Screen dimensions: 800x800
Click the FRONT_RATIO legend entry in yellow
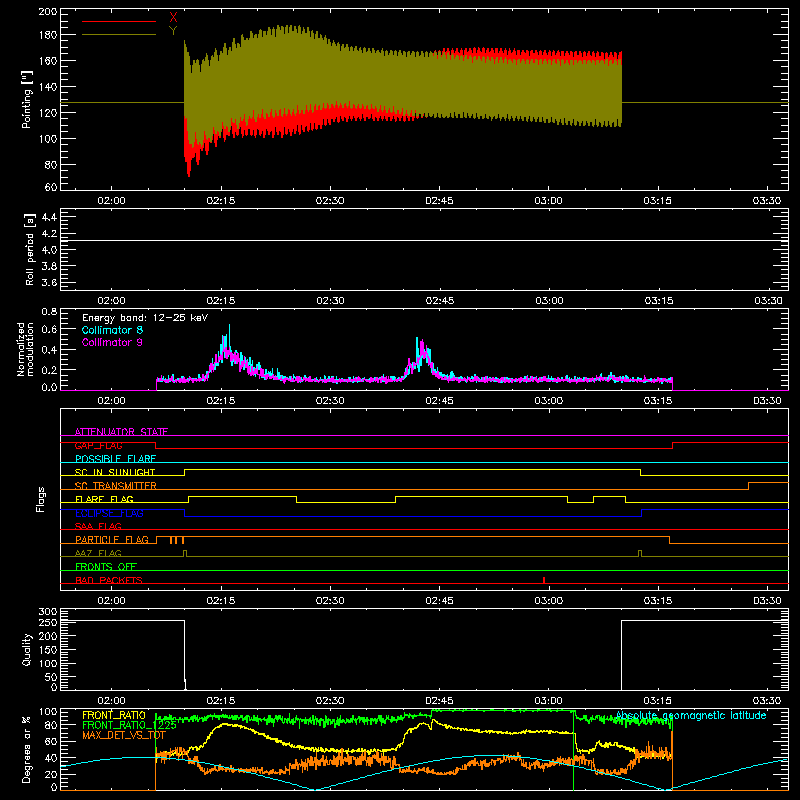pos(114,715)
